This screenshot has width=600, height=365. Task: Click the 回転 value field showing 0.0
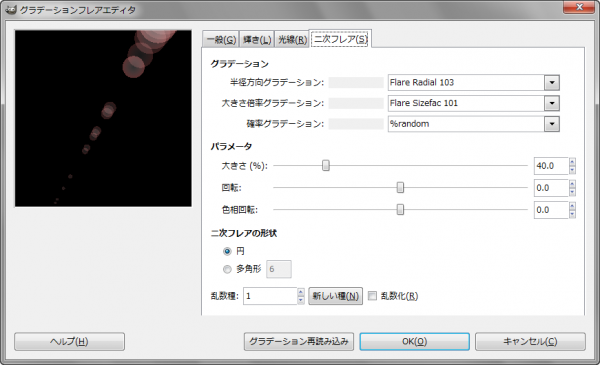point(551,188)
